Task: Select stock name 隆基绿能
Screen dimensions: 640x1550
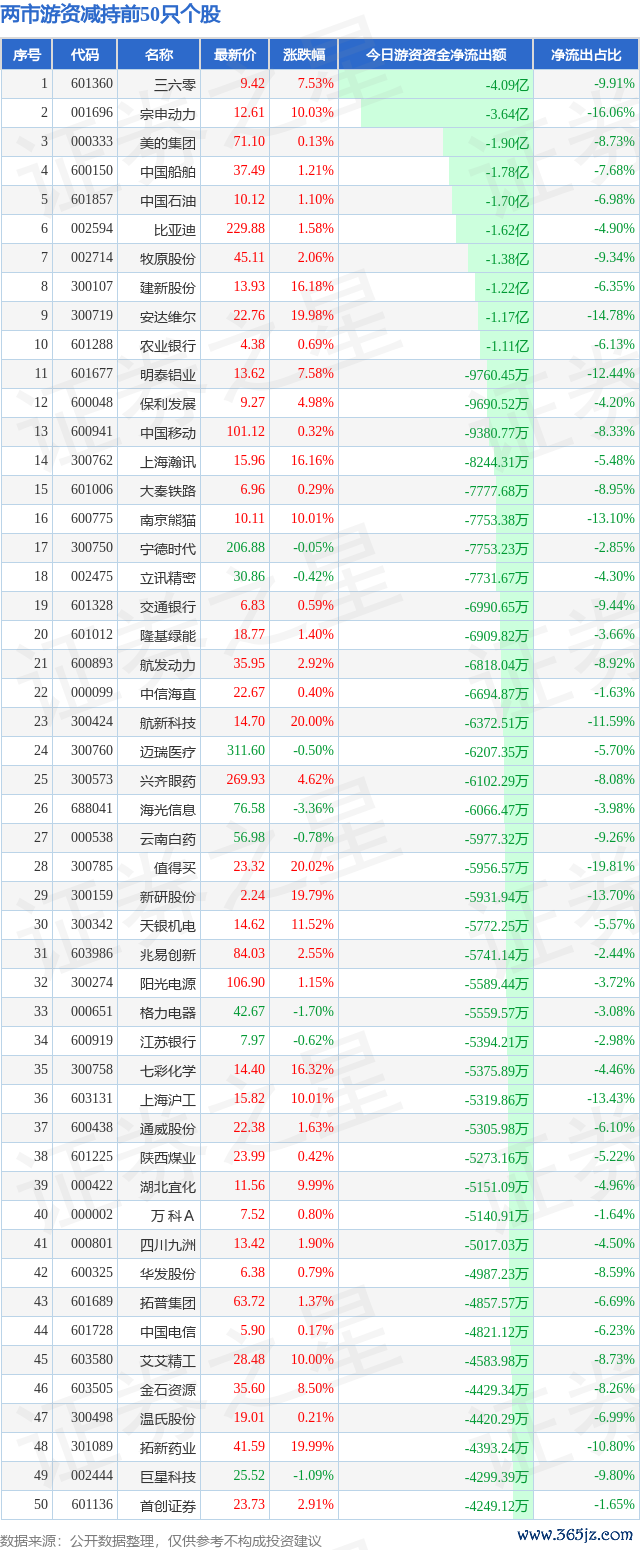Action: (x=168, y=635)
